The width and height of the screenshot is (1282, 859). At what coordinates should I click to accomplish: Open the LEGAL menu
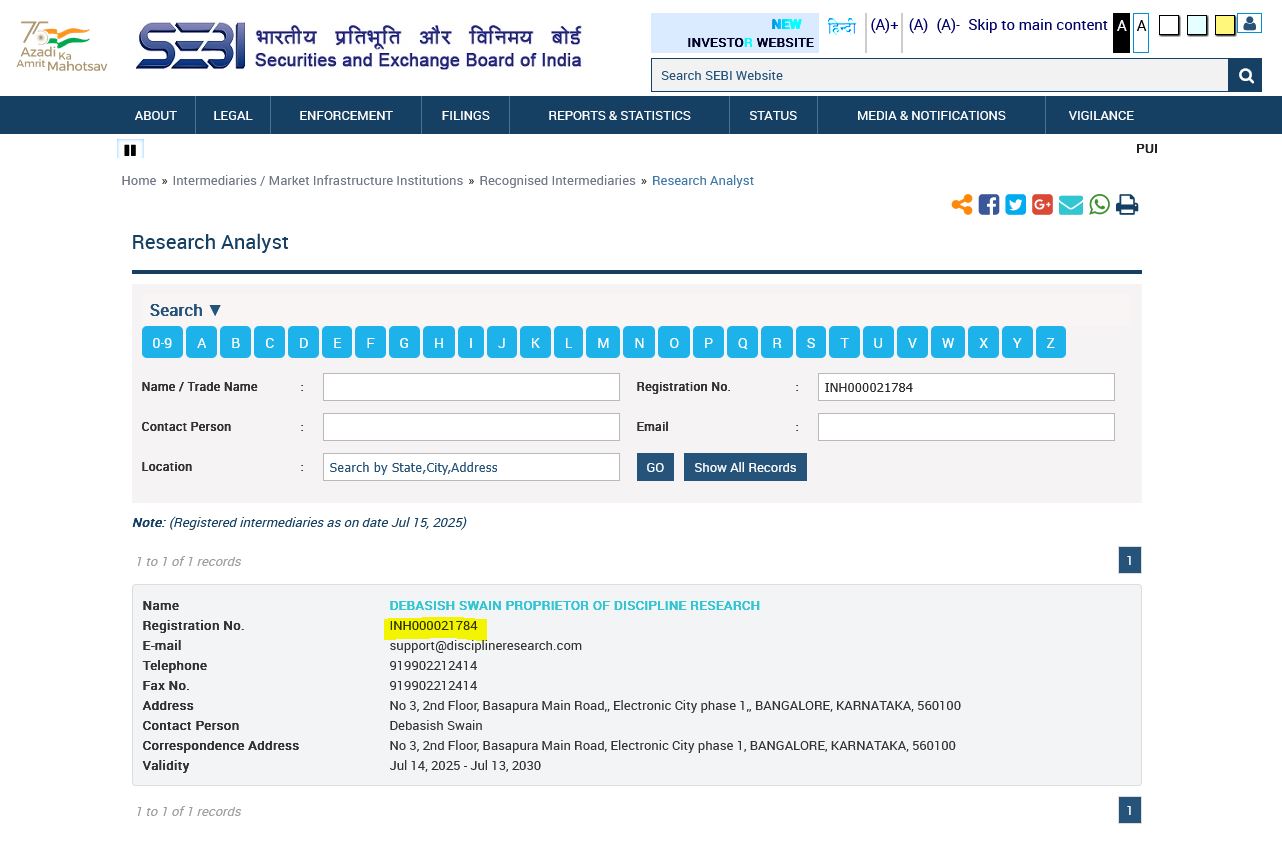(233, 115)
